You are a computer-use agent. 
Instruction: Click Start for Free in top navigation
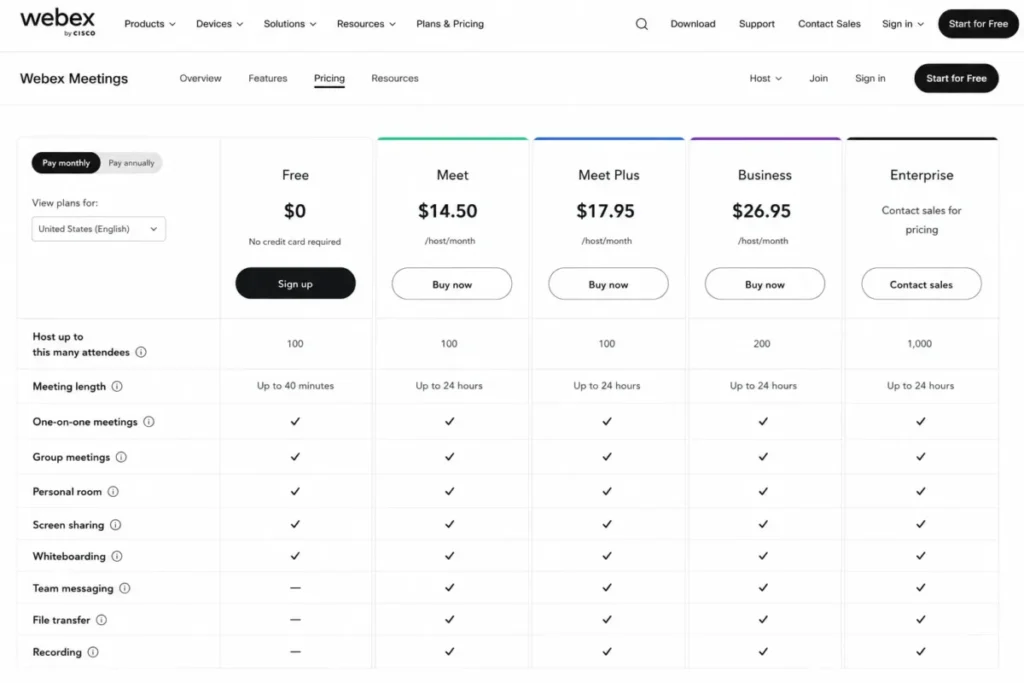978,24
